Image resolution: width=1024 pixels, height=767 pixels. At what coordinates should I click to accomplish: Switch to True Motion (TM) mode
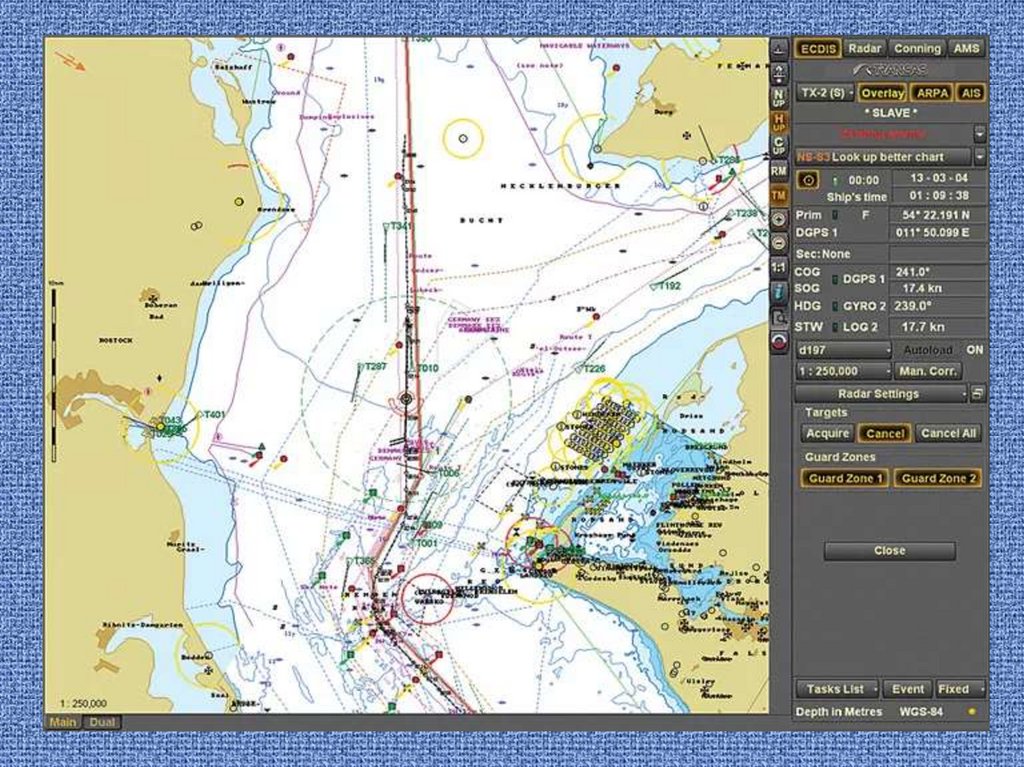tap(779, 195)
